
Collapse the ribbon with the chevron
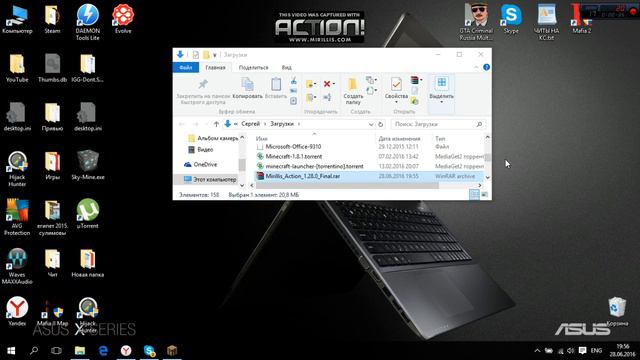click(476, 67)
